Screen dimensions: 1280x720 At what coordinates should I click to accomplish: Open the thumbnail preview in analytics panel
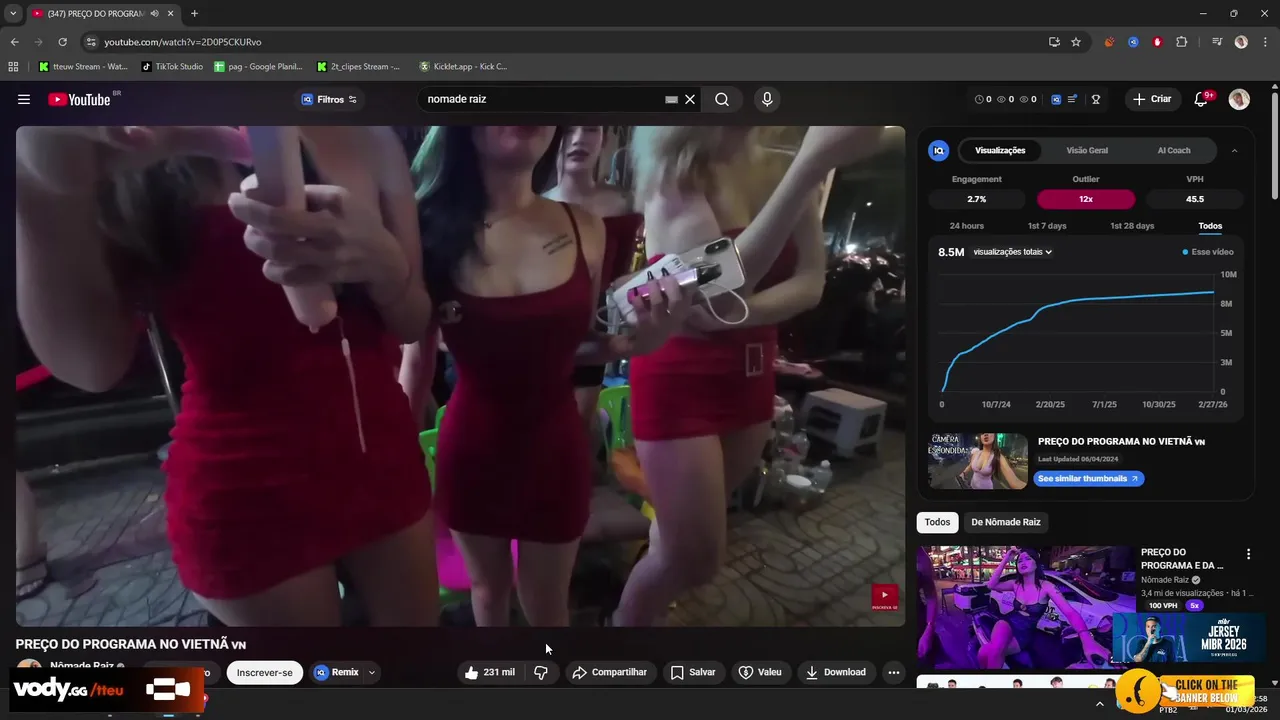point(978,461)
